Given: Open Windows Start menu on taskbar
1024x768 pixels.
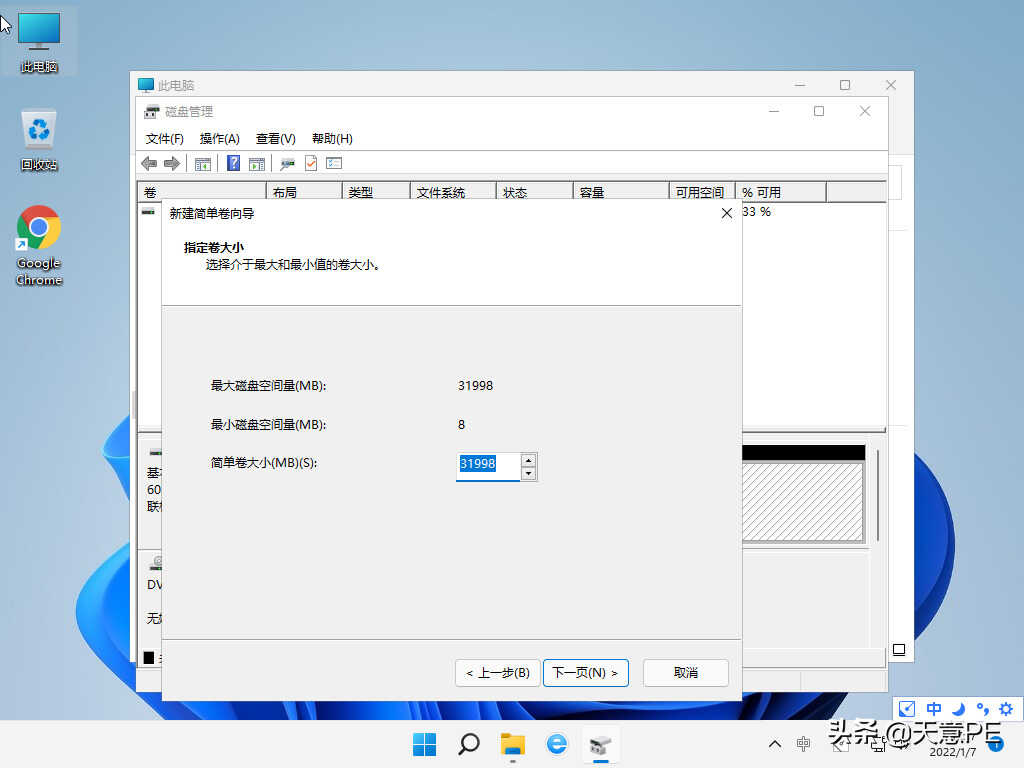Looking at the screenshot, I should point(424,744).
